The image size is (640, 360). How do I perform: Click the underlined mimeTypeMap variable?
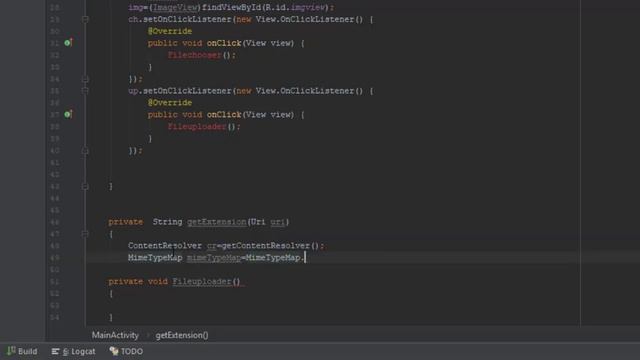click(213, 258)
